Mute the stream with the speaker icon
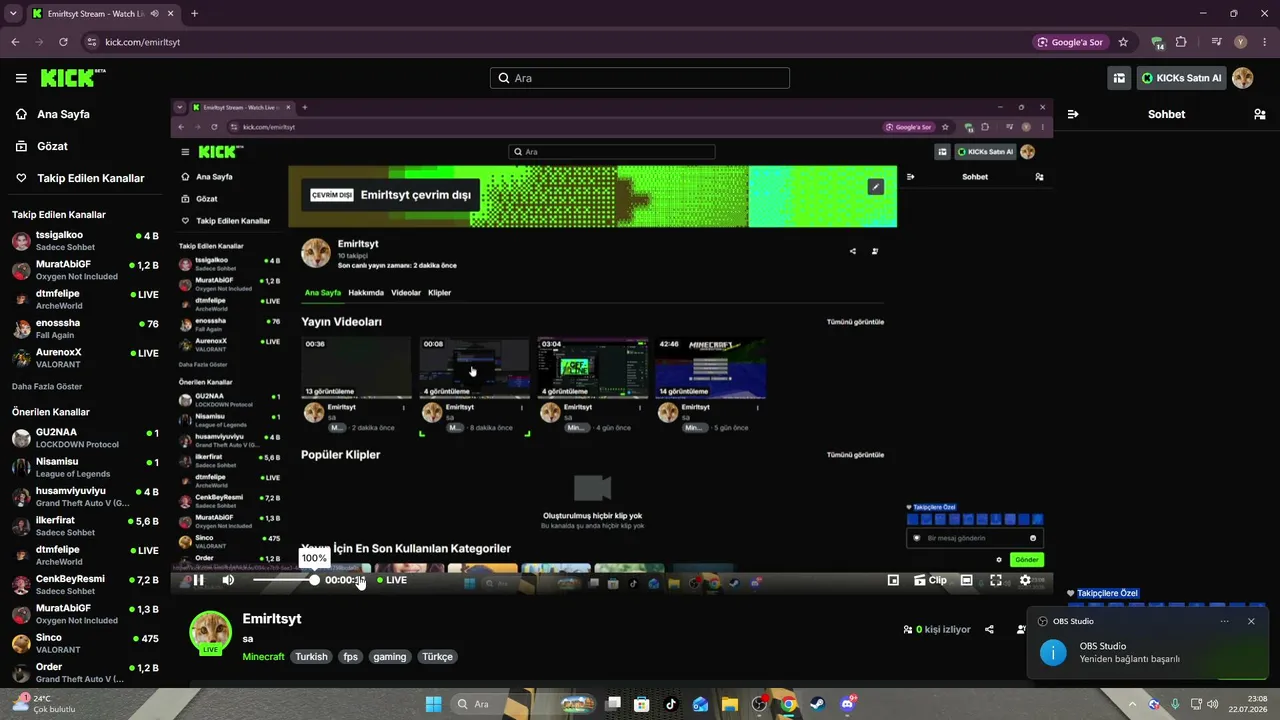The image size is (1280, 720). [x=228, y=580]
